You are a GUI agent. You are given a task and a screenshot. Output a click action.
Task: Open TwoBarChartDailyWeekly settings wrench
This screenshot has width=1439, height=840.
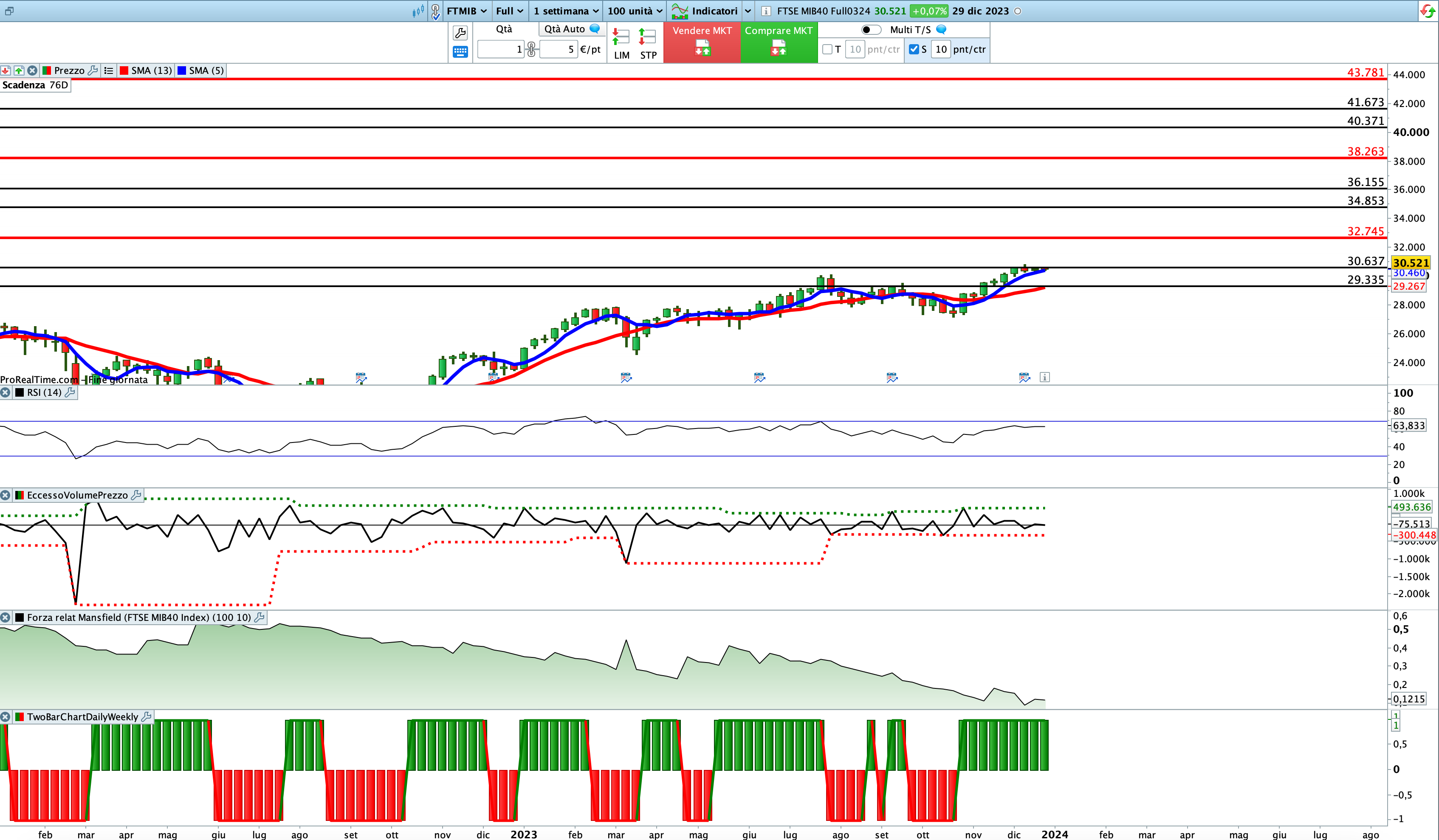(x=146, y=717)
